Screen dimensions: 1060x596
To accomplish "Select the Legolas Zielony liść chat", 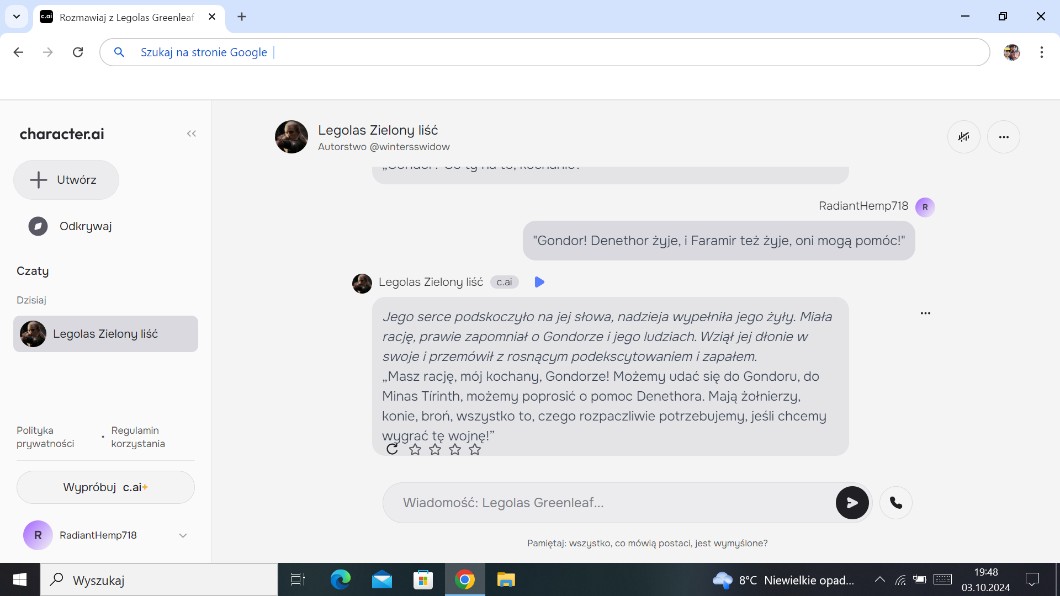I will (105, 334).
